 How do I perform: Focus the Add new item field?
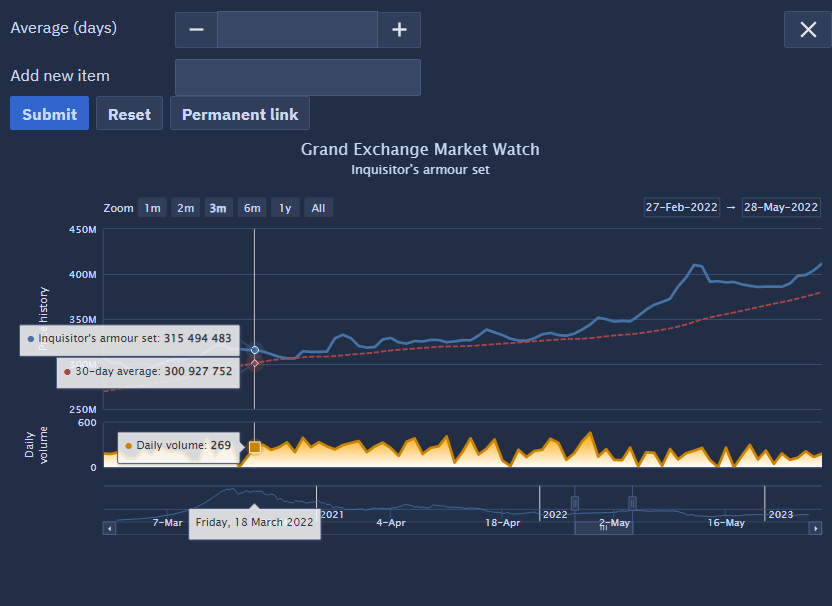coord(298,77)
